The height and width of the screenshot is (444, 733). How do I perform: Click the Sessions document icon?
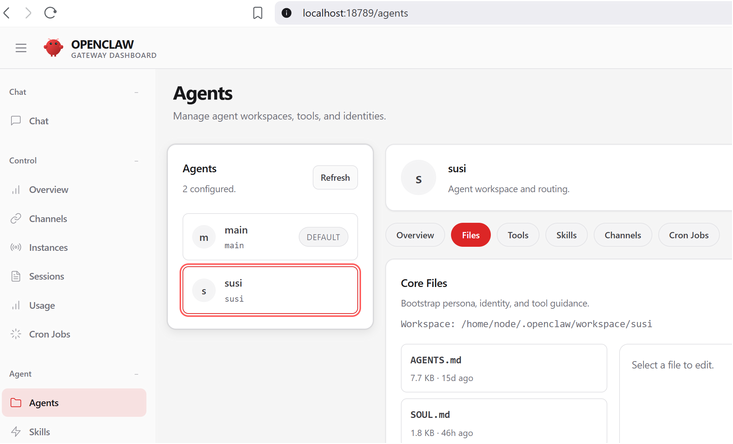coord(16,276)
